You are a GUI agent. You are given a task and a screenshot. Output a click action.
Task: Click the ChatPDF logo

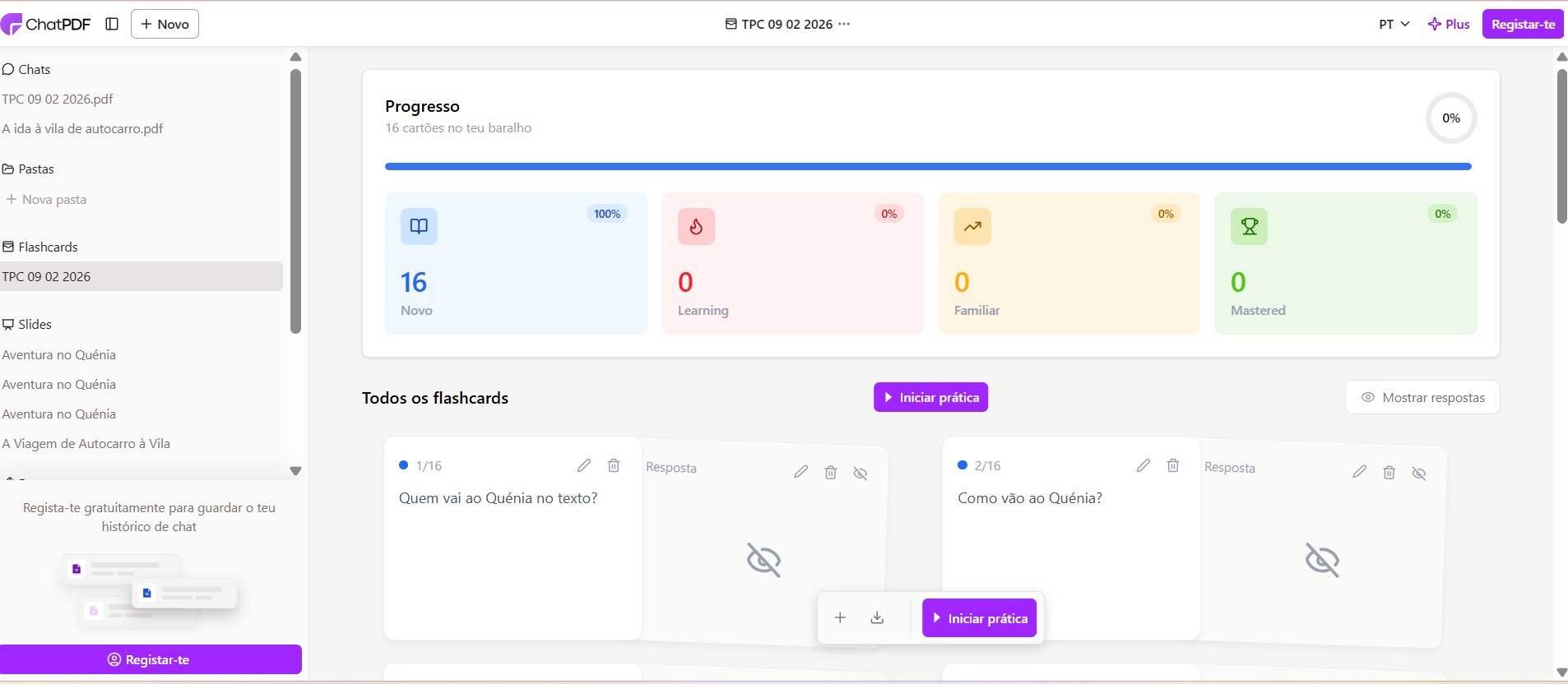pos(46,24)
